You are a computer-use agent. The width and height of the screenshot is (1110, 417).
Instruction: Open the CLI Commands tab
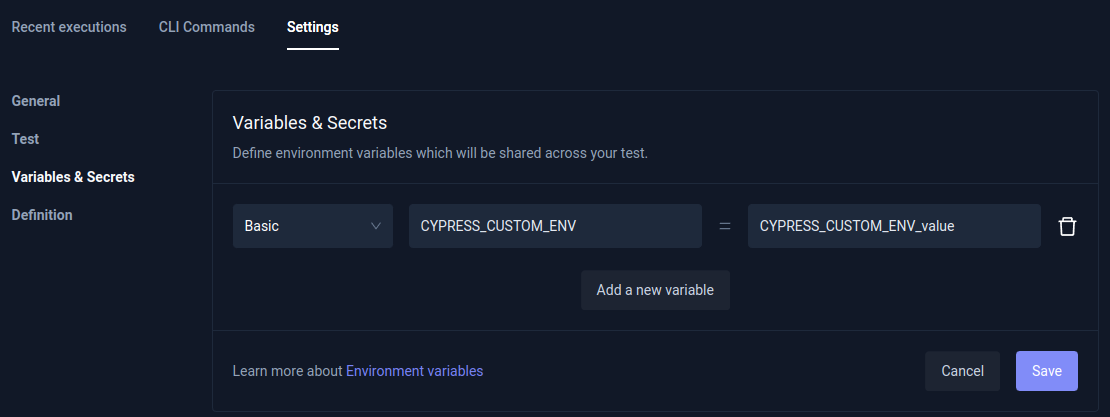tap(206, 27)
